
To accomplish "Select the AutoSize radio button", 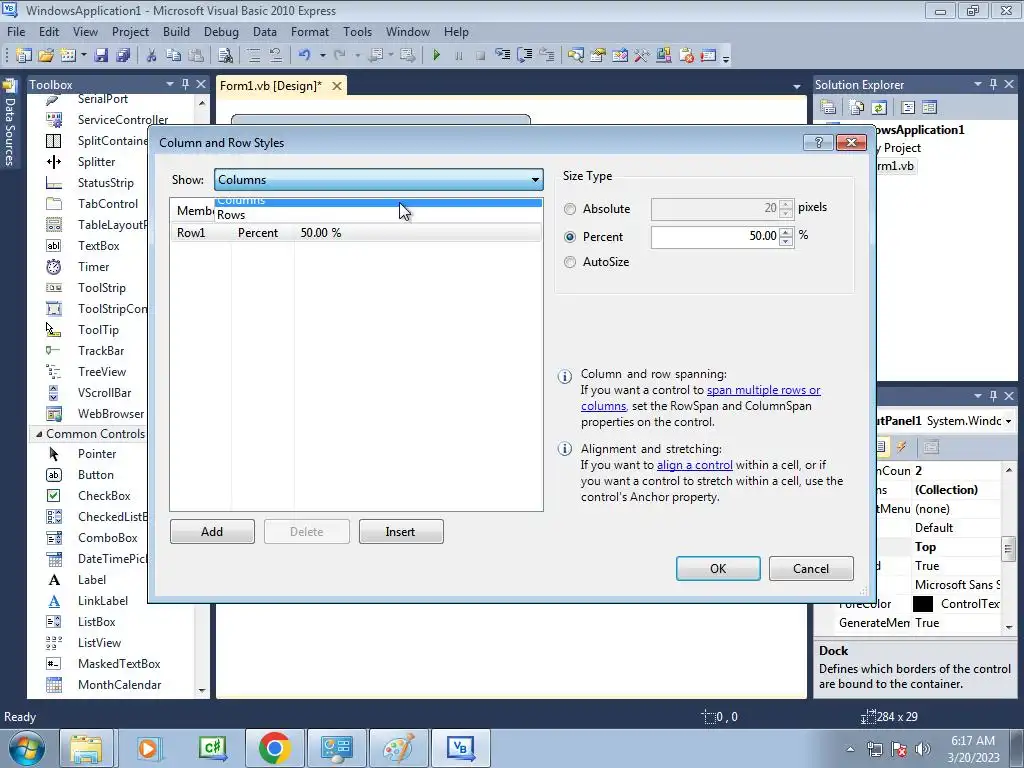I will [x=570, y=262].
